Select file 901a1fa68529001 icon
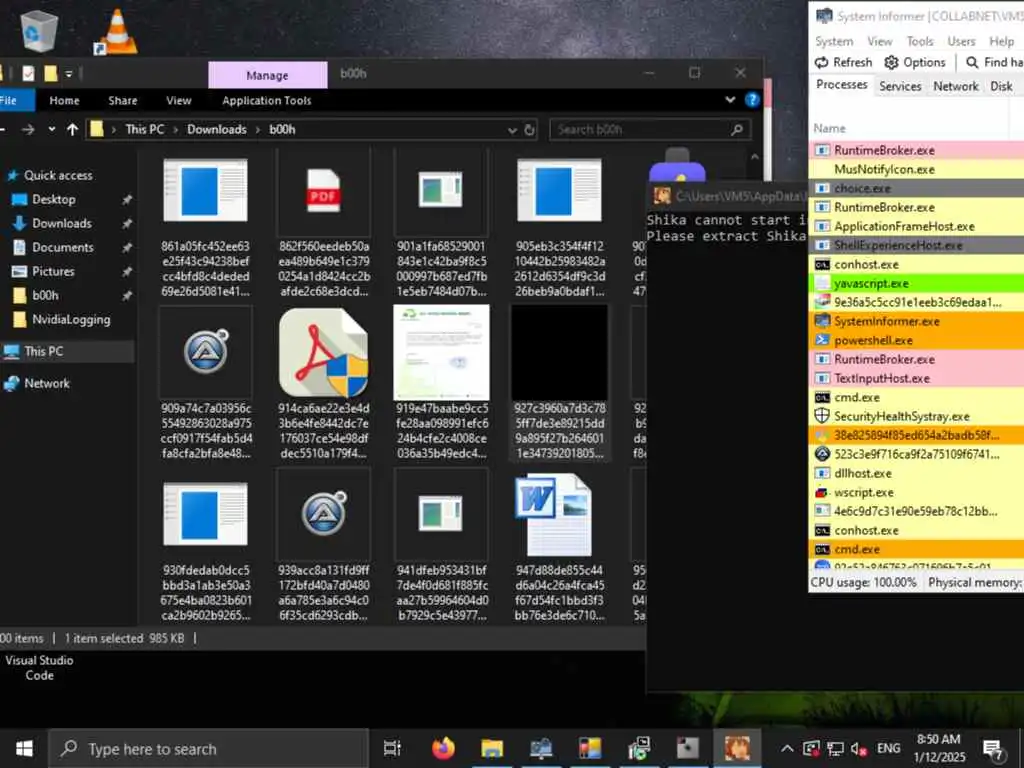This screenshot has width=1024, height=768. [441, 189]
